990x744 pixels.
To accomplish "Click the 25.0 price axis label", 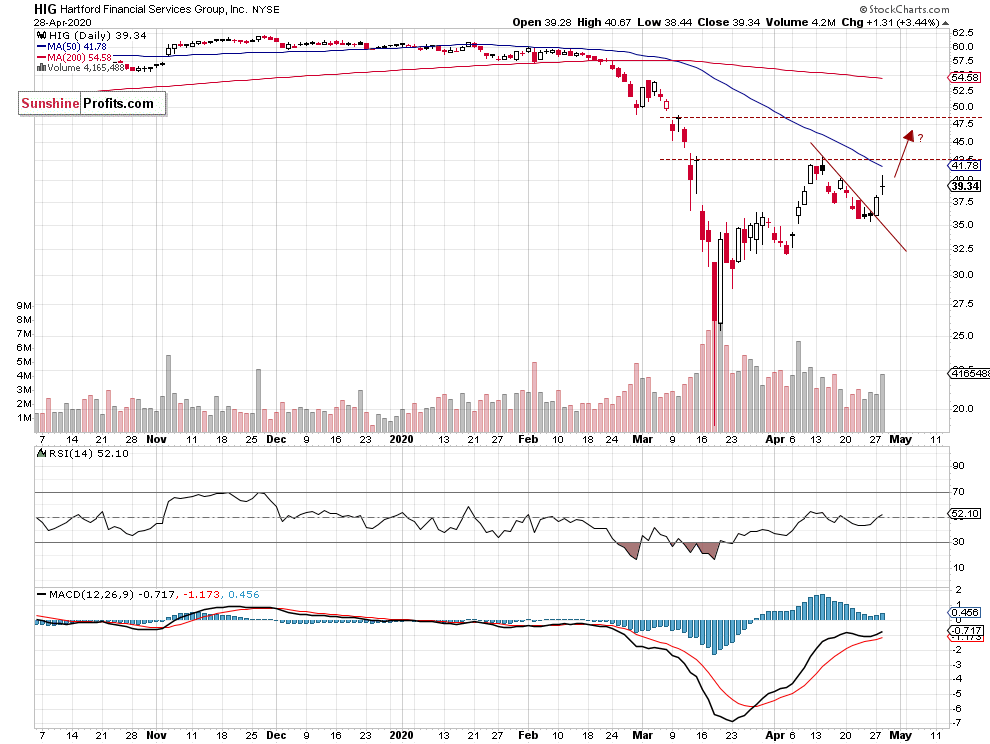I will click(x=962, y=335).
